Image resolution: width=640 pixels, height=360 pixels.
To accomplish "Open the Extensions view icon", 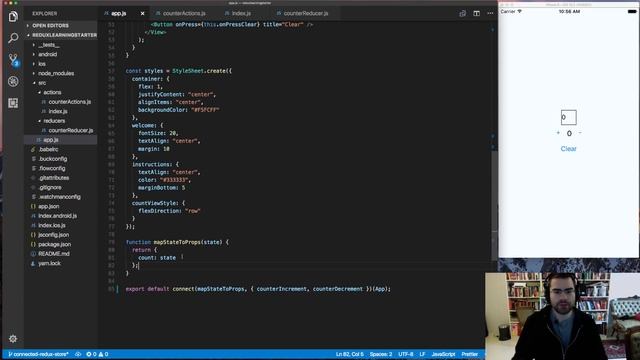I will (x=13, y=103).
